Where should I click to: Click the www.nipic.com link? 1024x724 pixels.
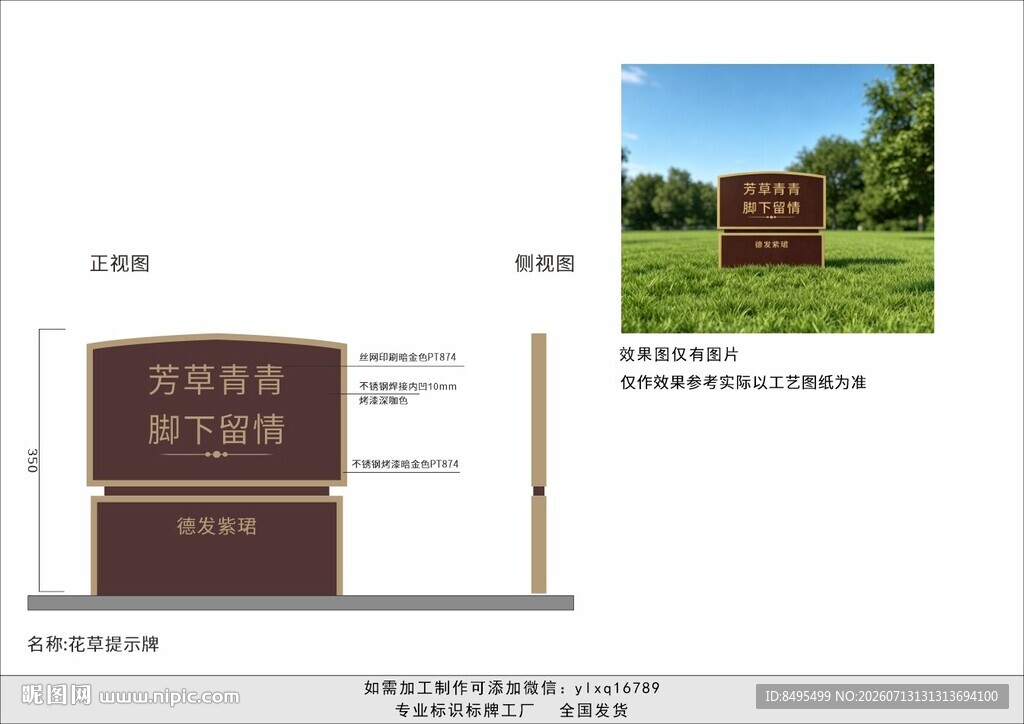coord(170,697)
